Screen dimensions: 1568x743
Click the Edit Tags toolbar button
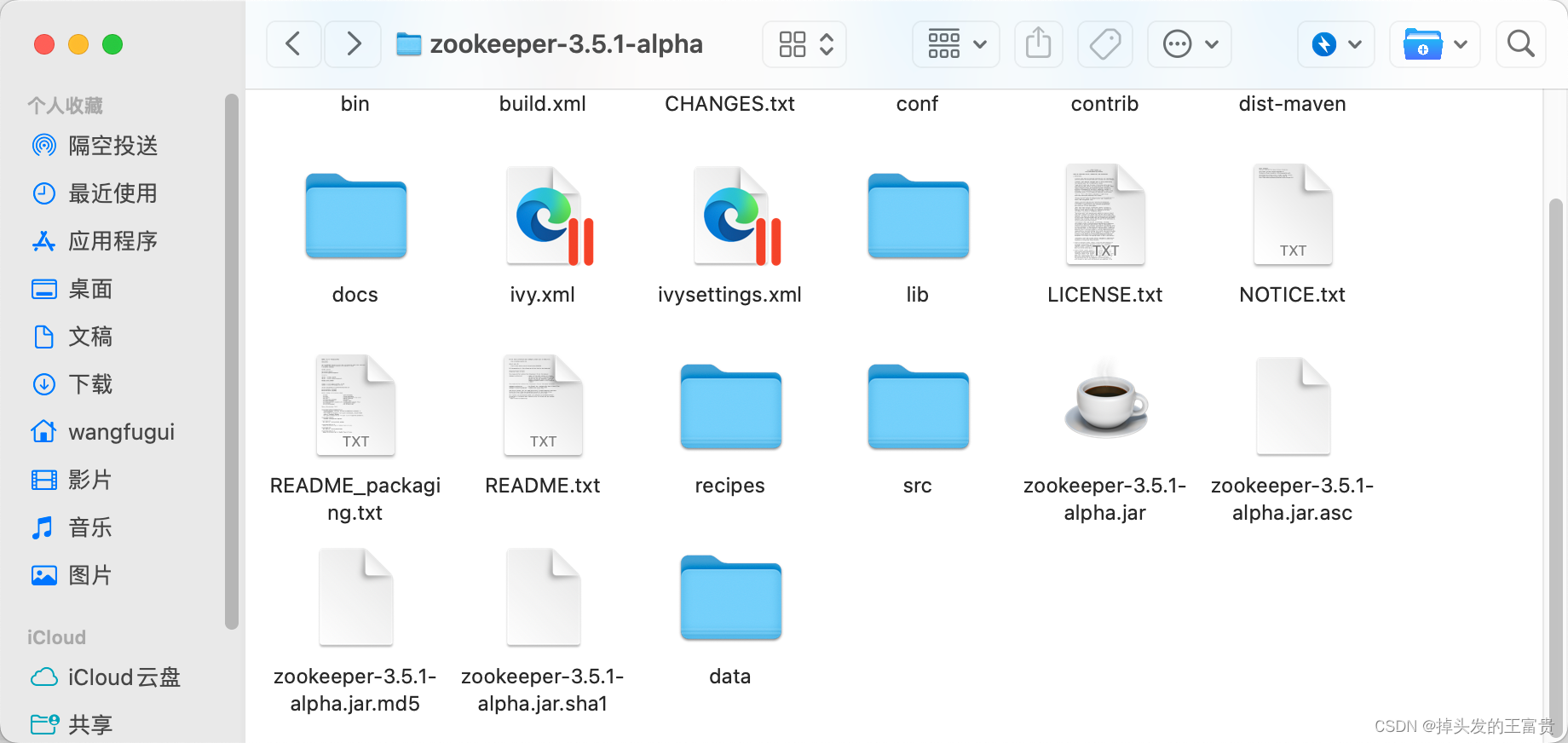(x=1105, y=43)
